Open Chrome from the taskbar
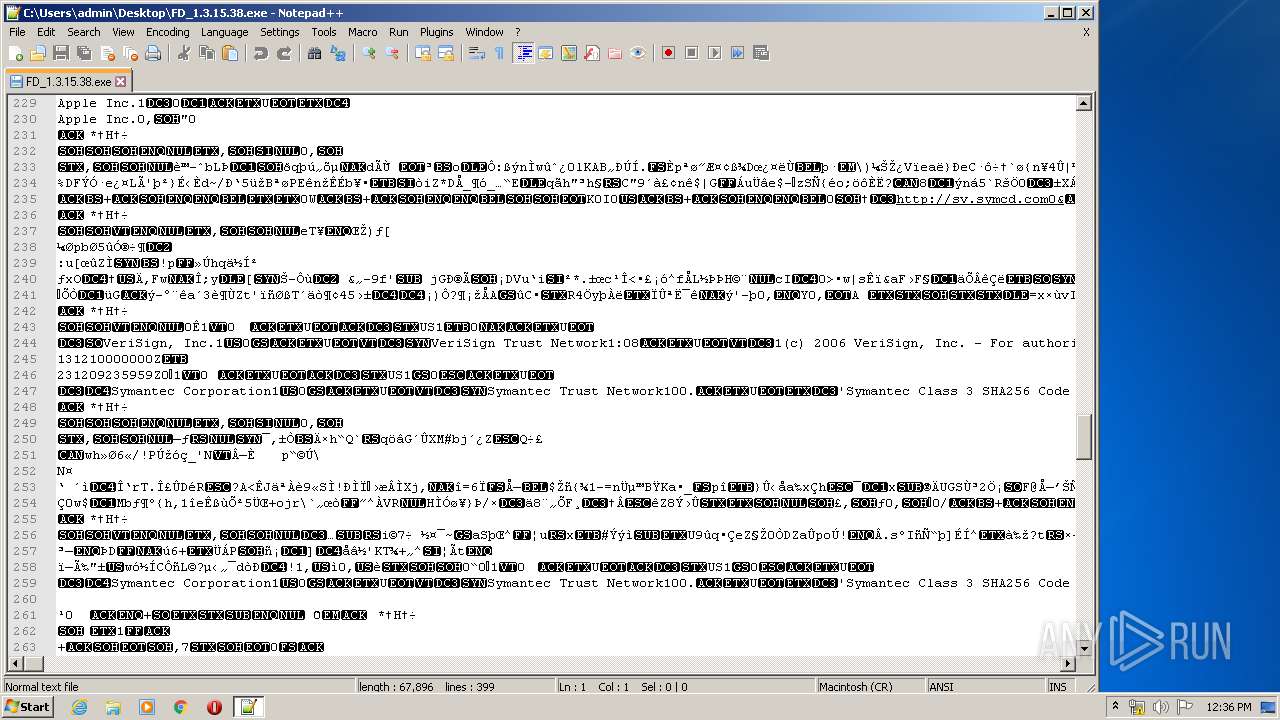 point(181,707)
